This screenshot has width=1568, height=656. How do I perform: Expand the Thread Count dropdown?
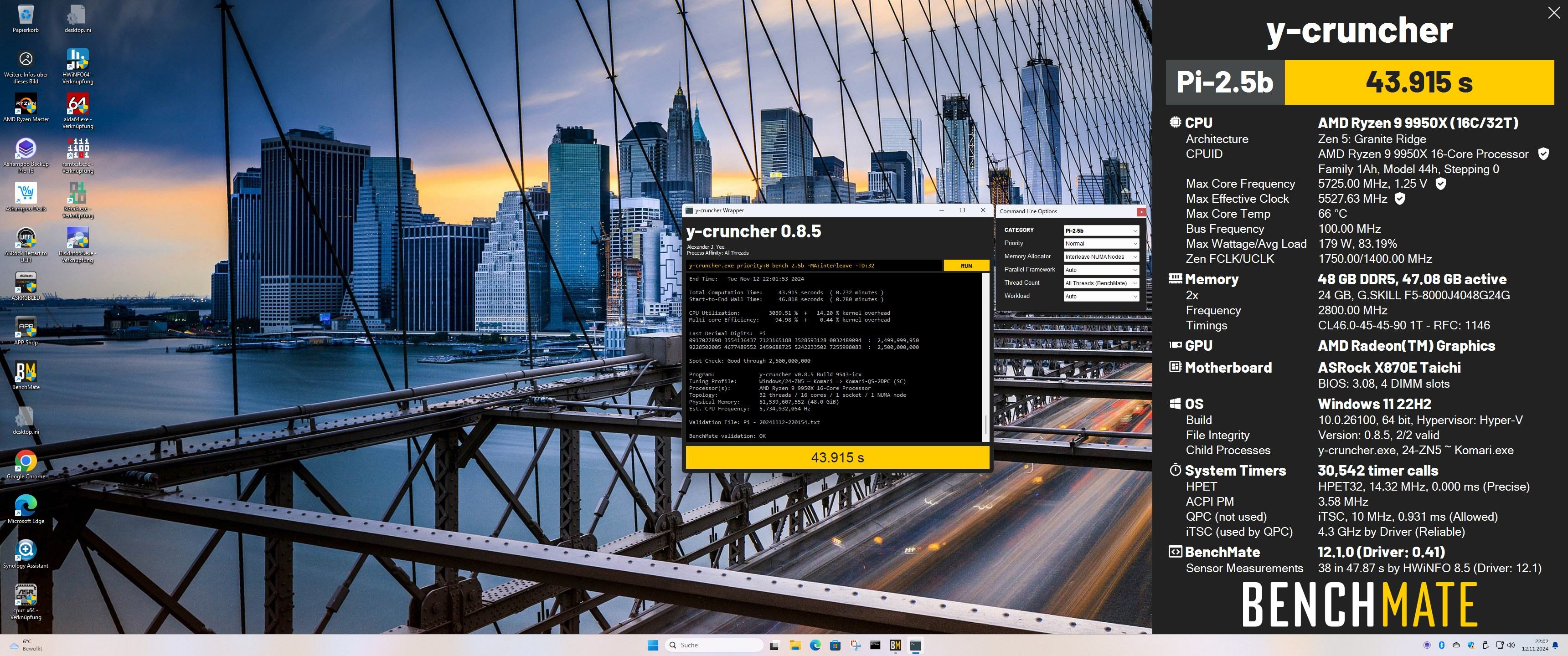1100,283
